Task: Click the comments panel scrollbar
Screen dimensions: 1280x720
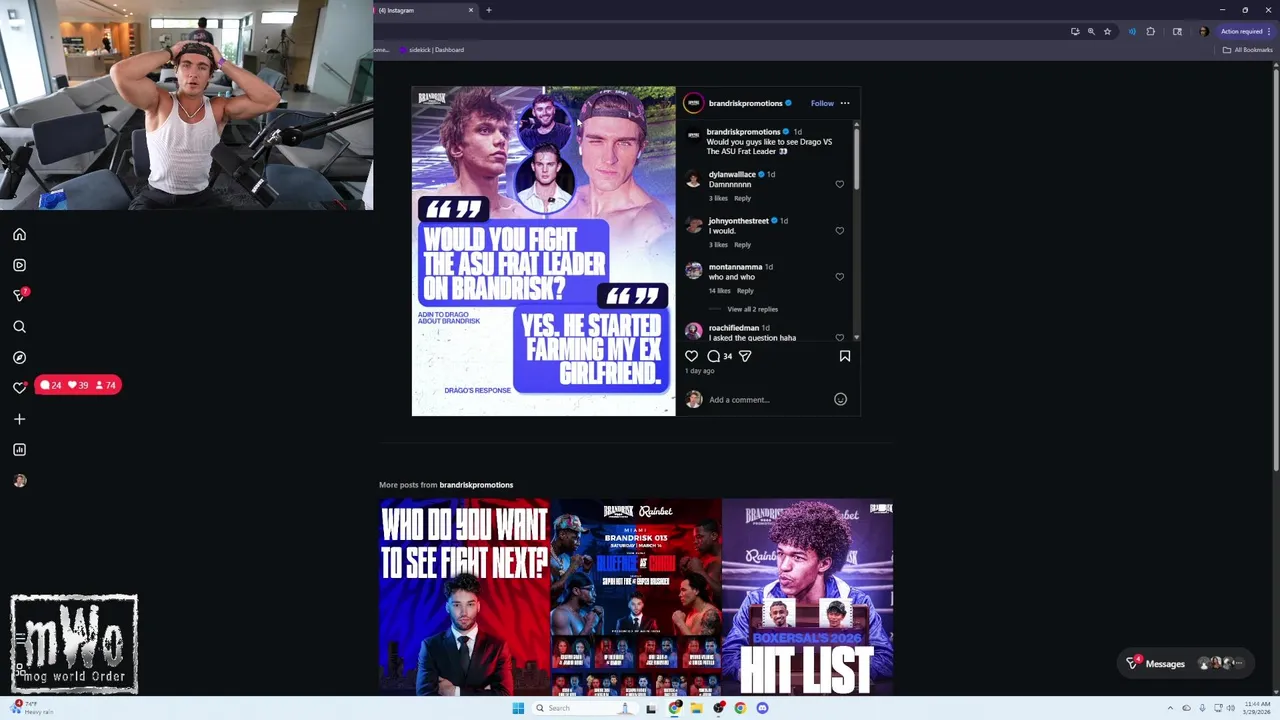Action: 856,160
